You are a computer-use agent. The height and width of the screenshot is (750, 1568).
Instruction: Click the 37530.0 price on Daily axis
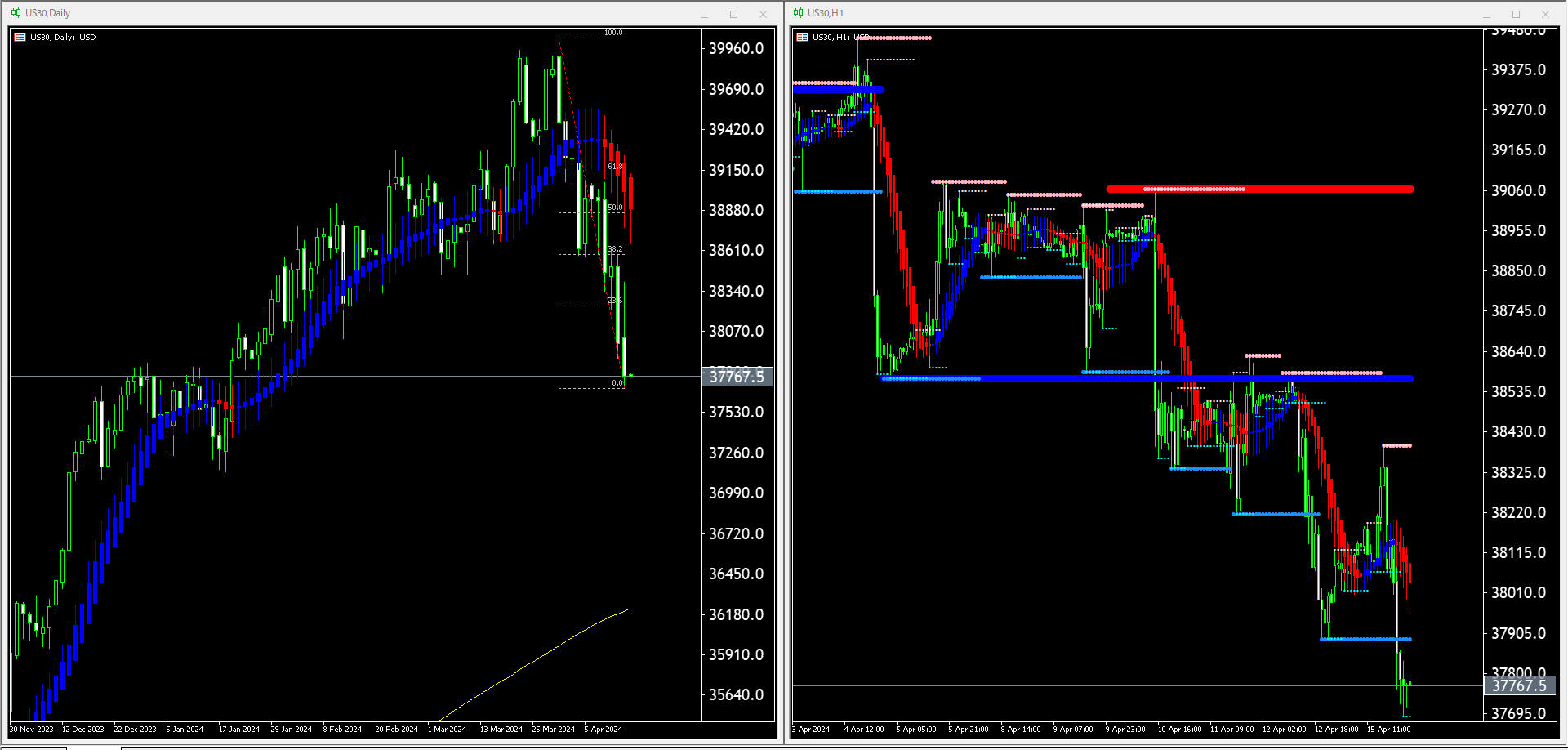tap(737, 412)
